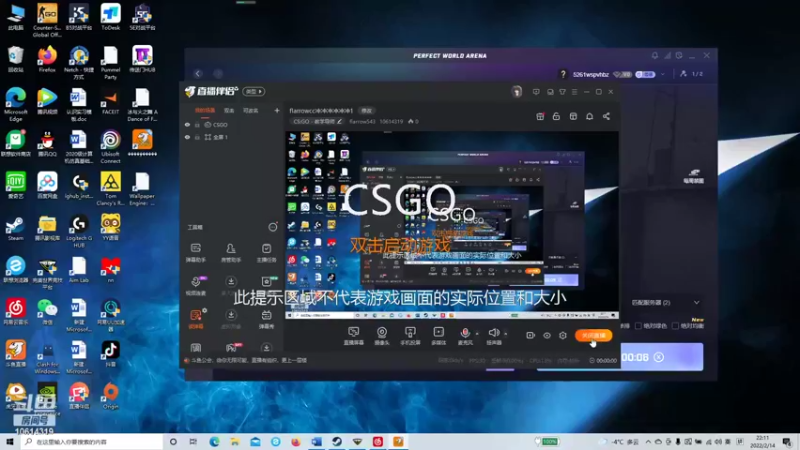800x450 pixels.
Task: Open ToDesk desktop shortcut
Action: (111, 17)
